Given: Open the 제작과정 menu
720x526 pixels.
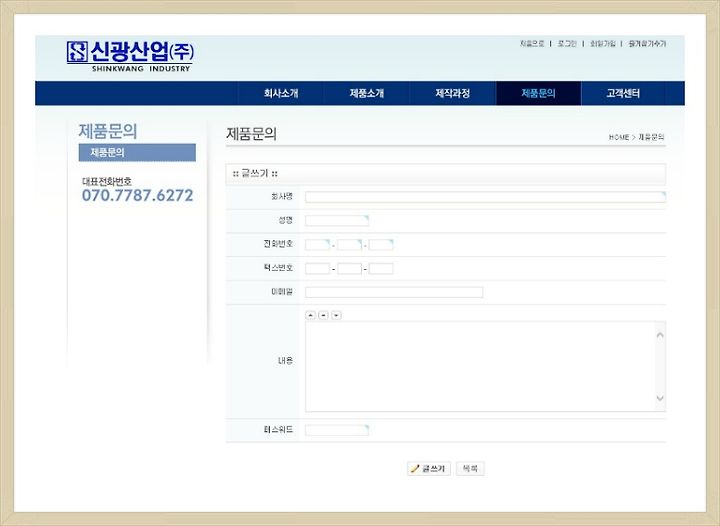Looking at the screenshot, I should tap(452, 93).
